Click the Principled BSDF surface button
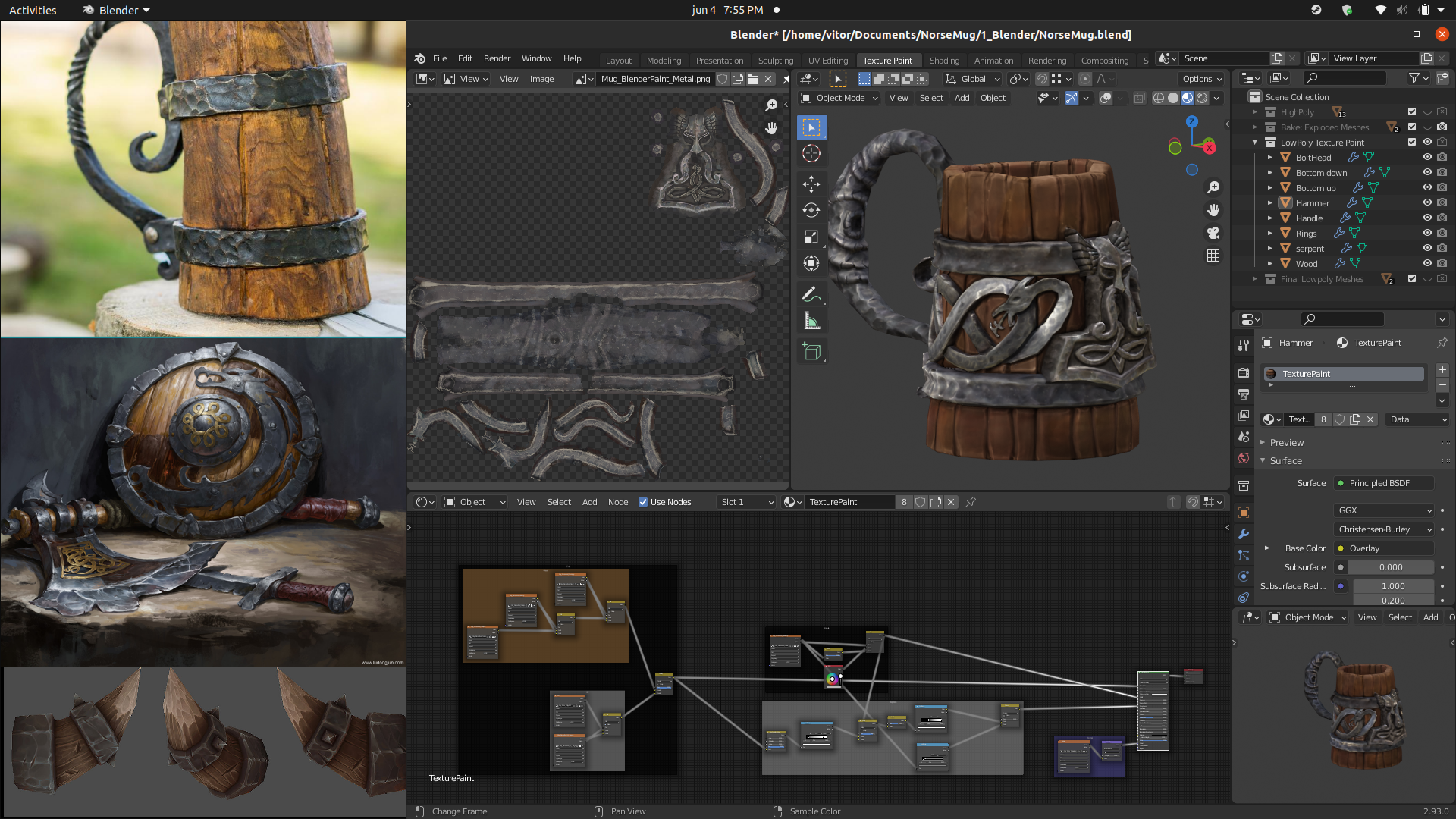 tap(1384, 483)
